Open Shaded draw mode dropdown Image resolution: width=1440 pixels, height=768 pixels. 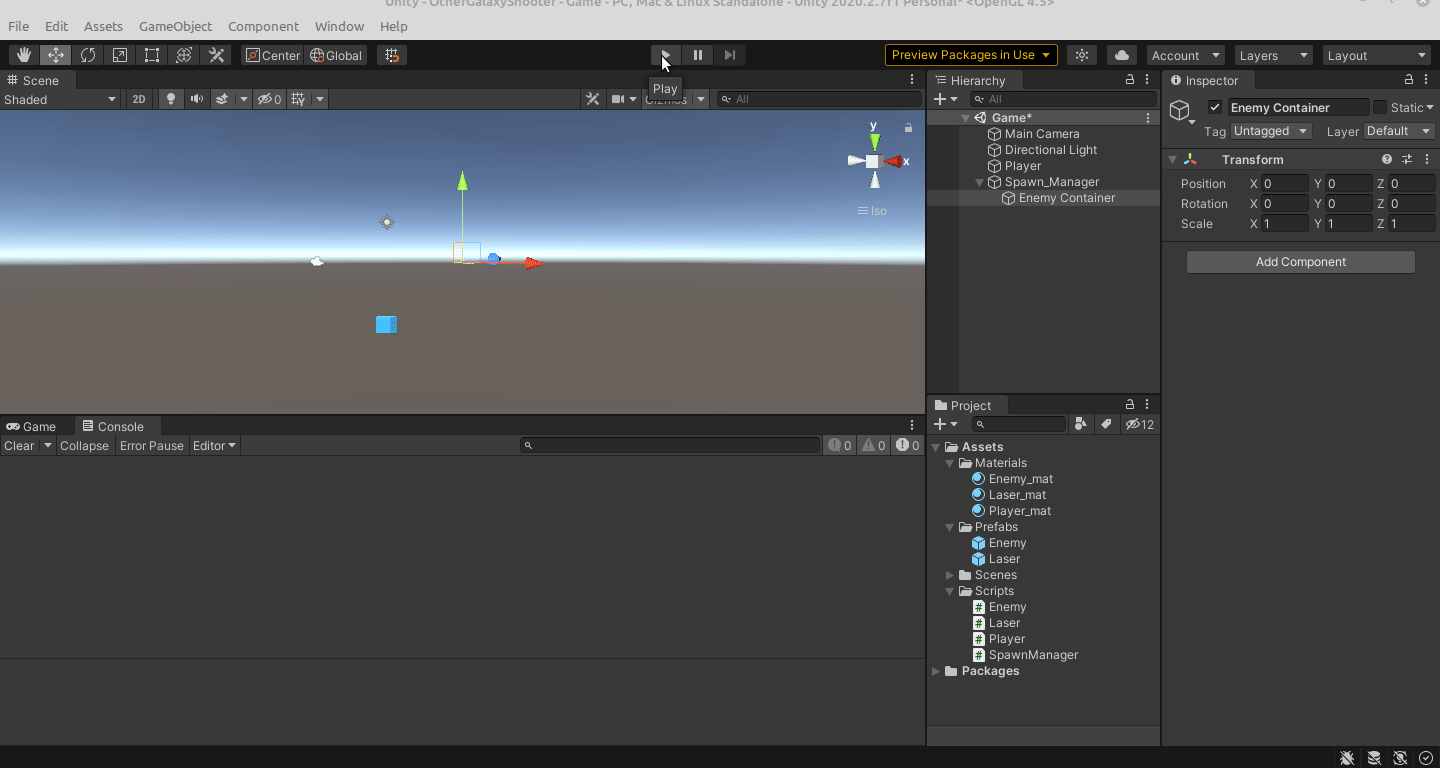coord(60,99)
